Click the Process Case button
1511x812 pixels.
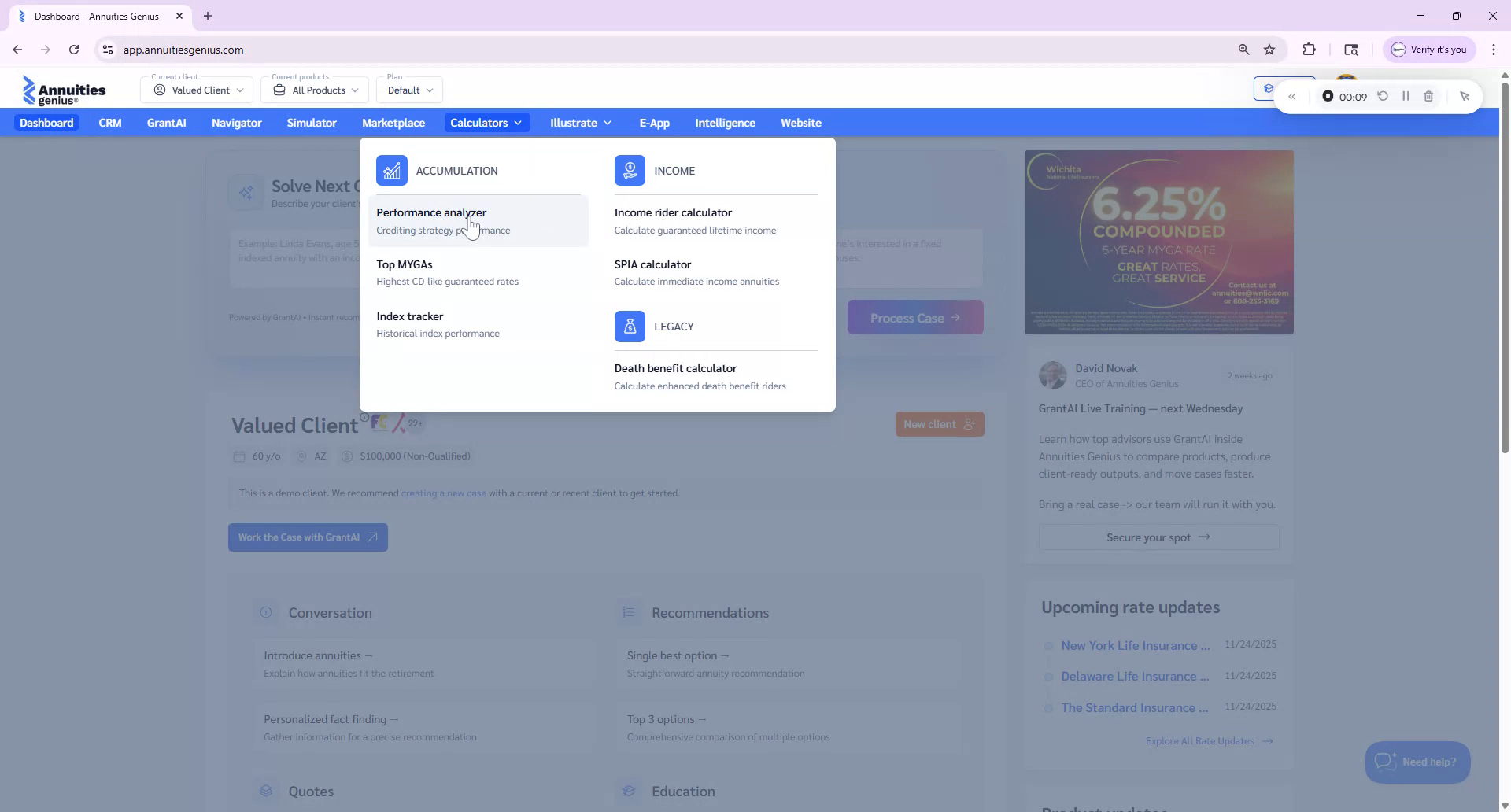(x=915, y=317)
